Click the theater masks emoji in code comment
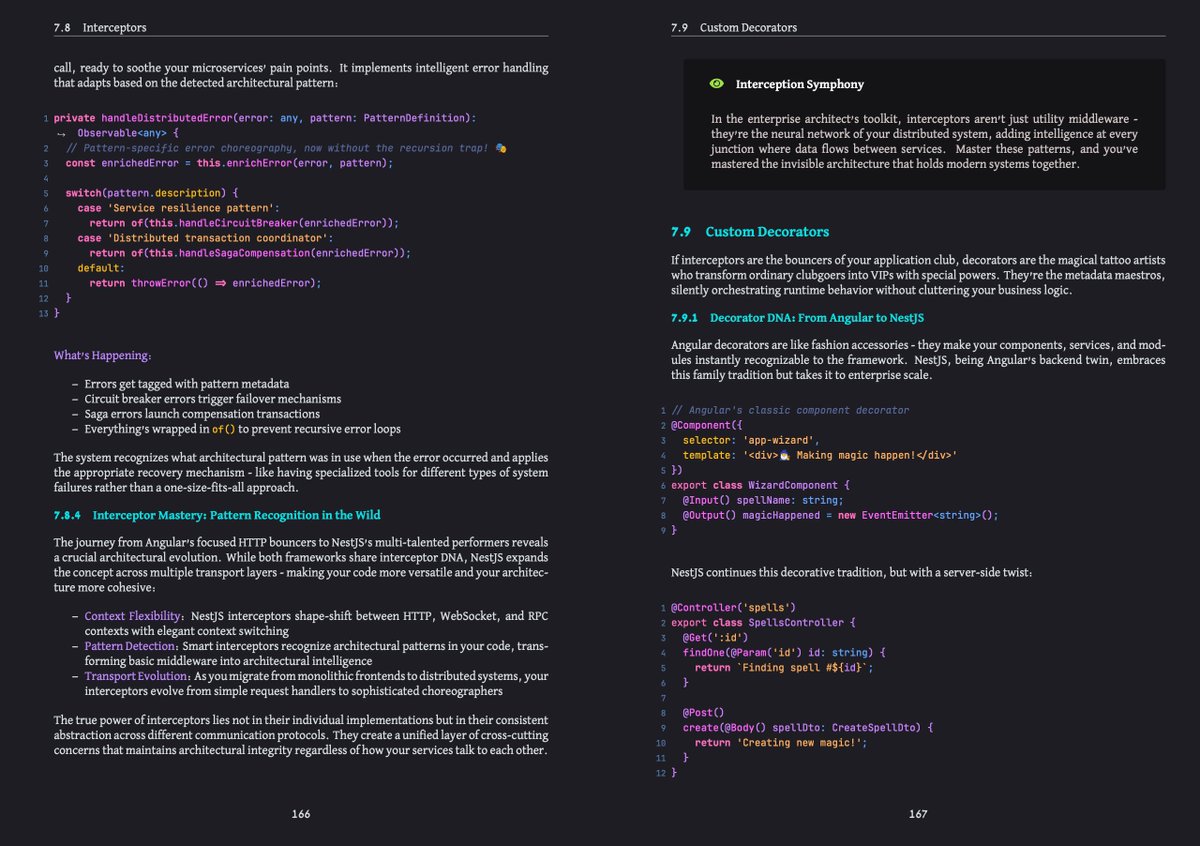This screenshot has height=846, width=1200. pos(502,148)
